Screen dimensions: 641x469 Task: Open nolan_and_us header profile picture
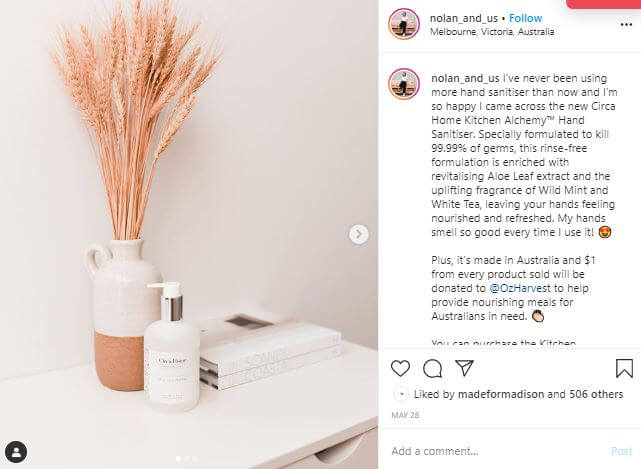[x=403, y=24]
